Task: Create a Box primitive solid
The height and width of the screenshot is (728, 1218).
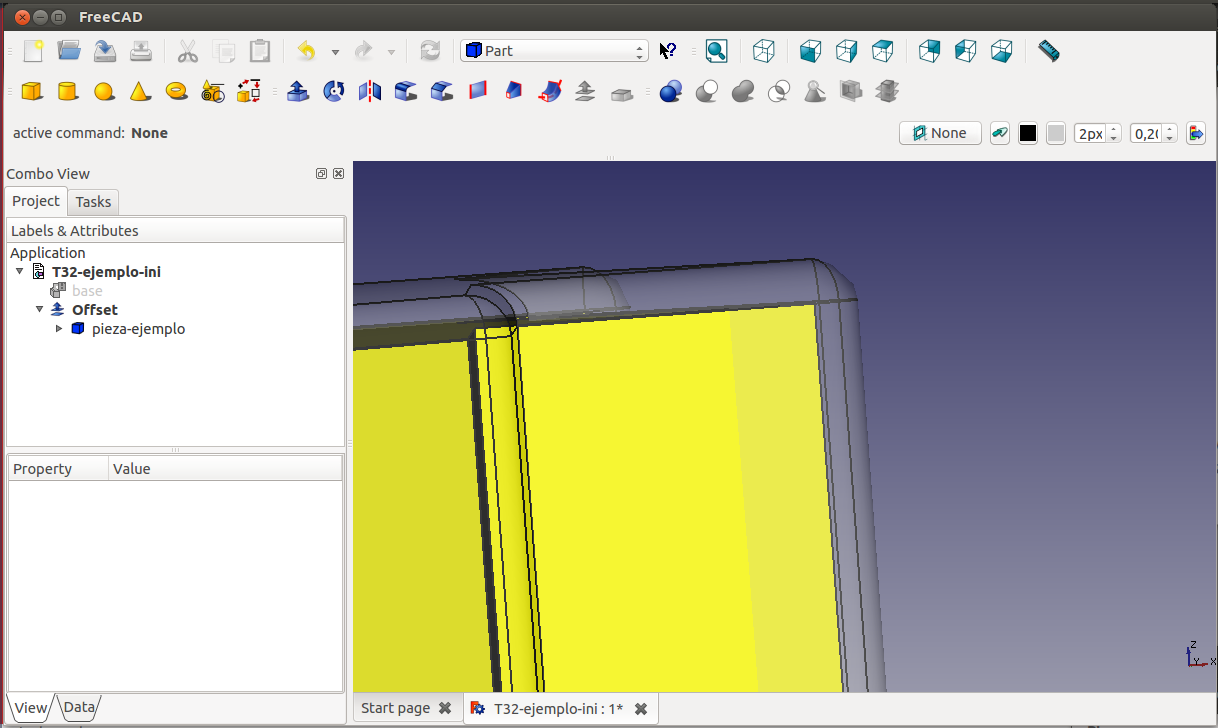Action: pyautogui.click(x=32, y=92)
